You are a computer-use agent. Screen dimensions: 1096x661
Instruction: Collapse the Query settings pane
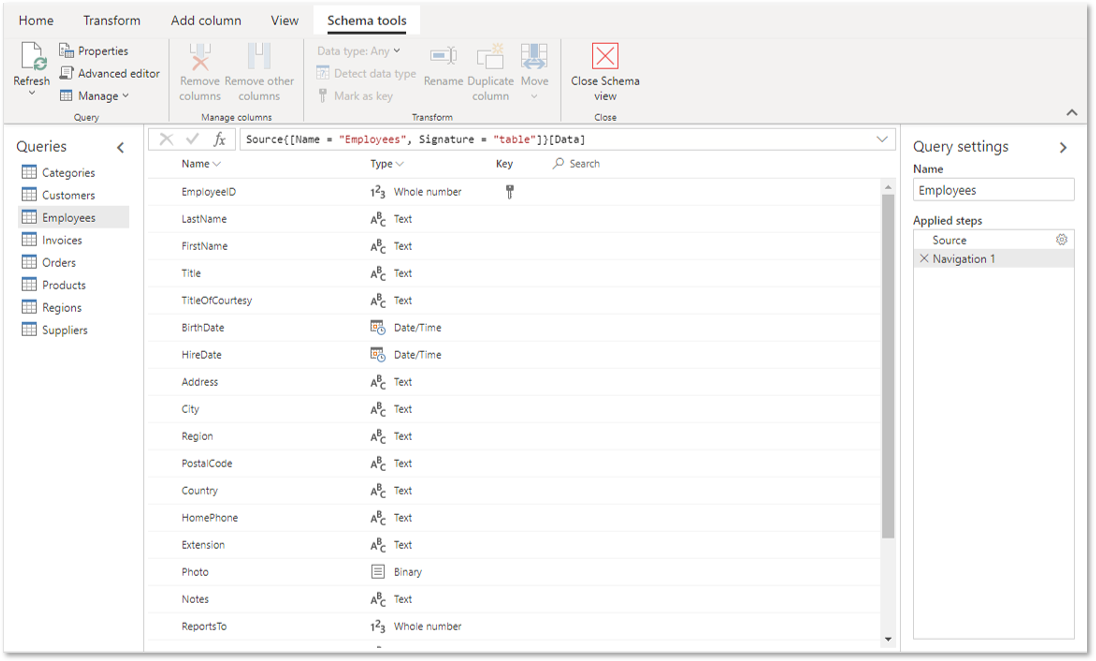(1063, 147)
